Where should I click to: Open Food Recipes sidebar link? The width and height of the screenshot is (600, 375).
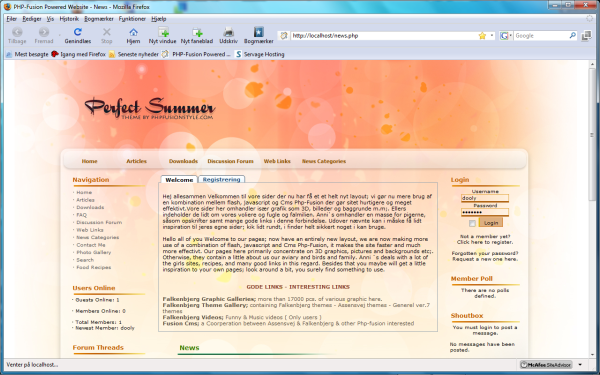coord(93,267)
